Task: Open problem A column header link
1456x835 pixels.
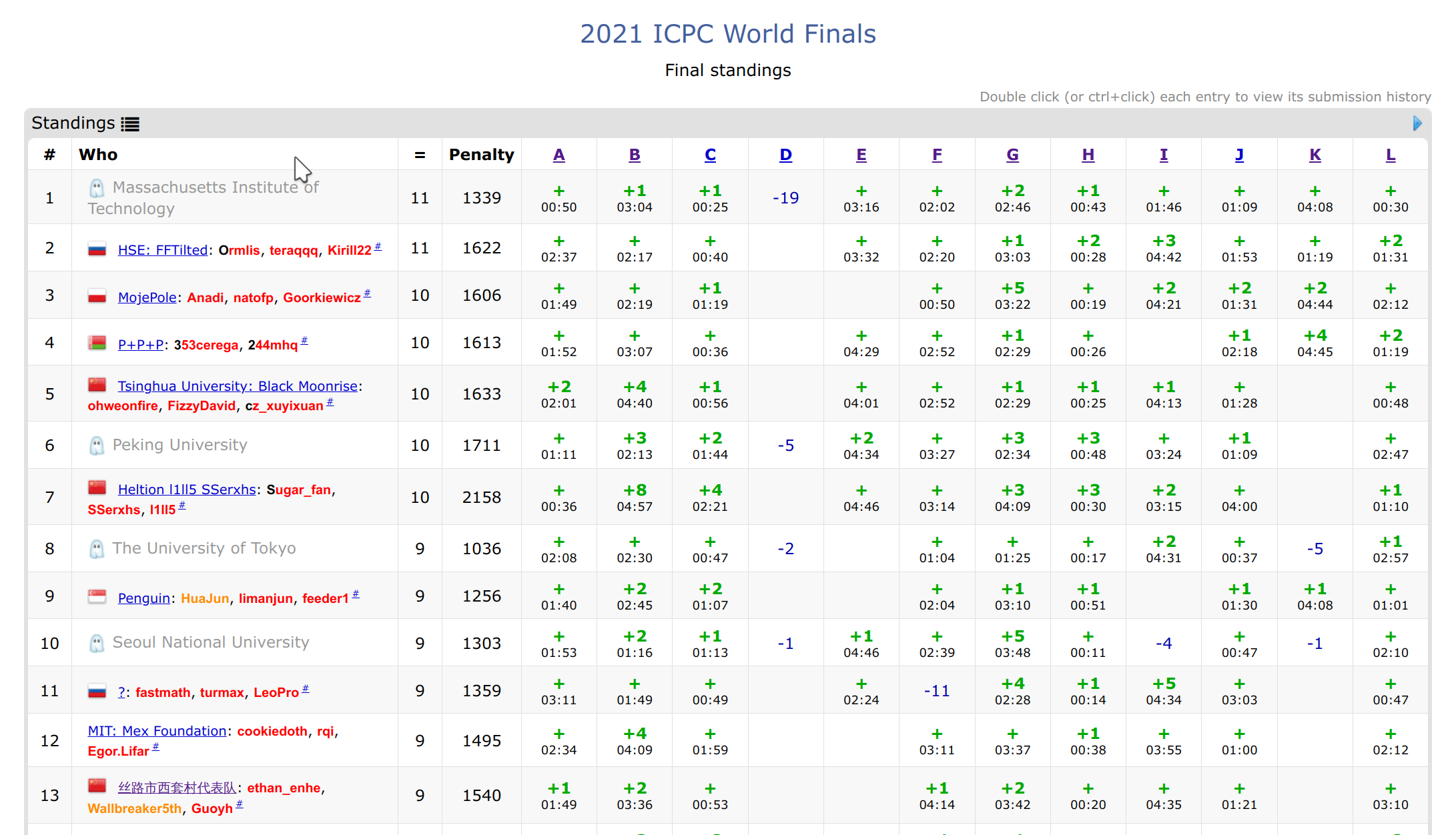Action: tap(559, 155)
